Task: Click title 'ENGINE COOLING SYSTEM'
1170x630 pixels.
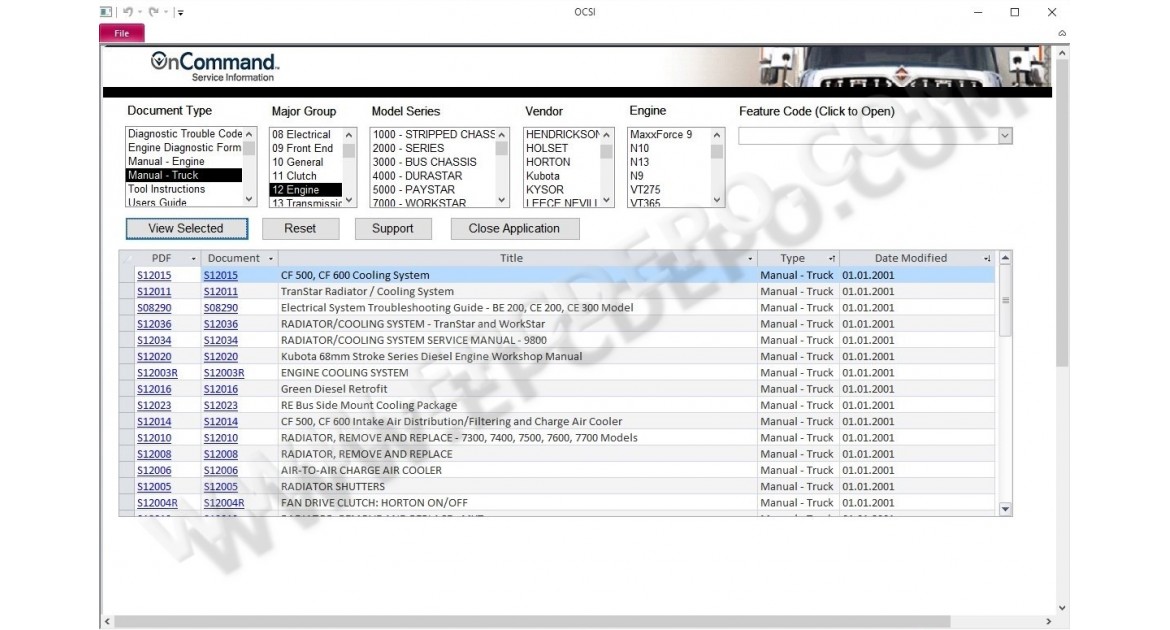Action: [345, 373]
